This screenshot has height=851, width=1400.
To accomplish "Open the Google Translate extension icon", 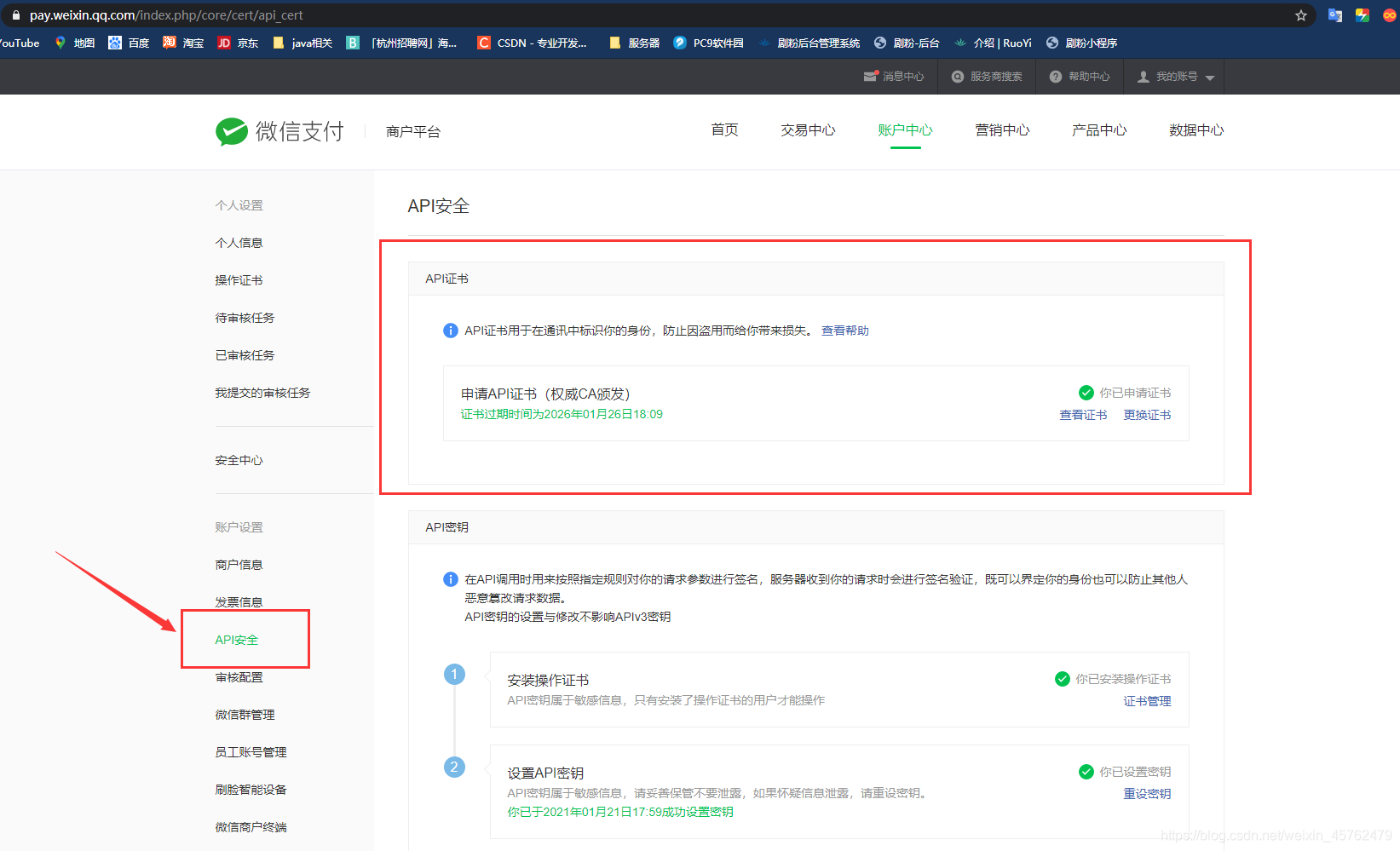I will pyautogui.click(x=1335, y=15).
